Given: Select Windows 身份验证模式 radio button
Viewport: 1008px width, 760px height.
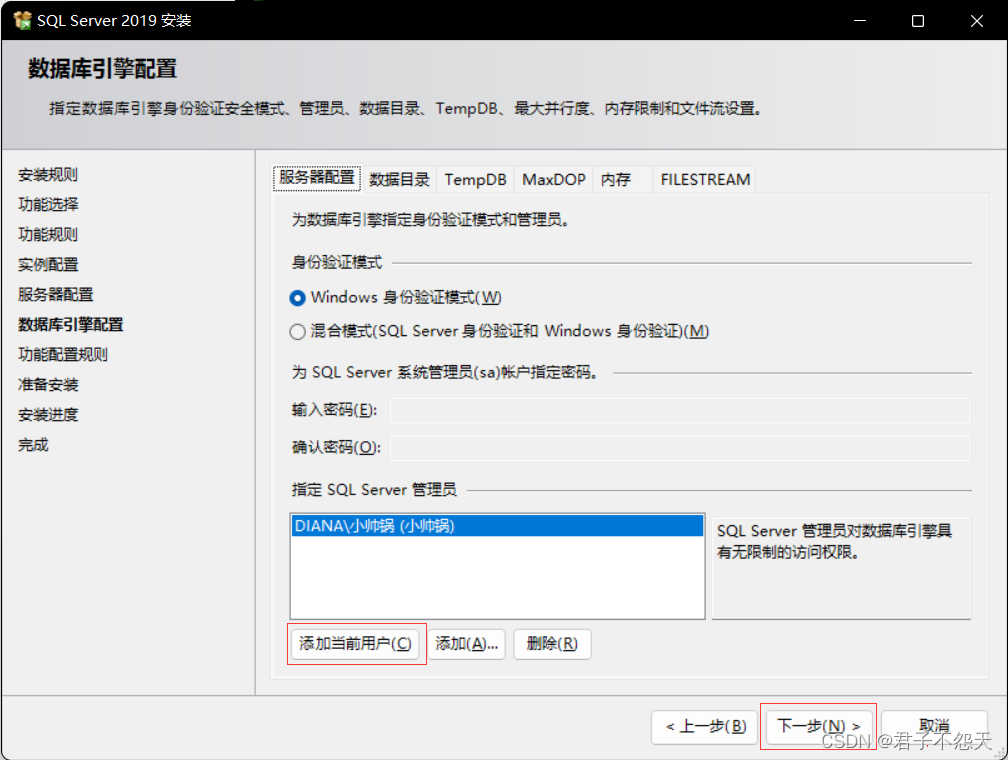Looking at the screenshot, I should 297,298.
